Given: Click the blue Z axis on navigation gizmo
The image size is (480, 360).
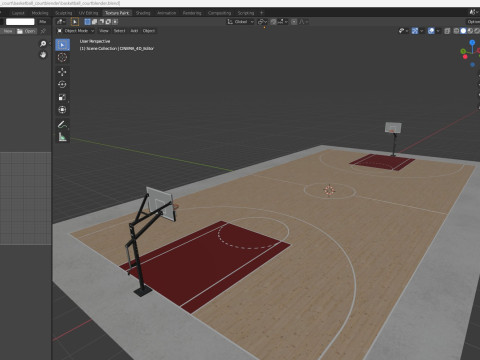Looking at the screenshot, I should [472, 43].
